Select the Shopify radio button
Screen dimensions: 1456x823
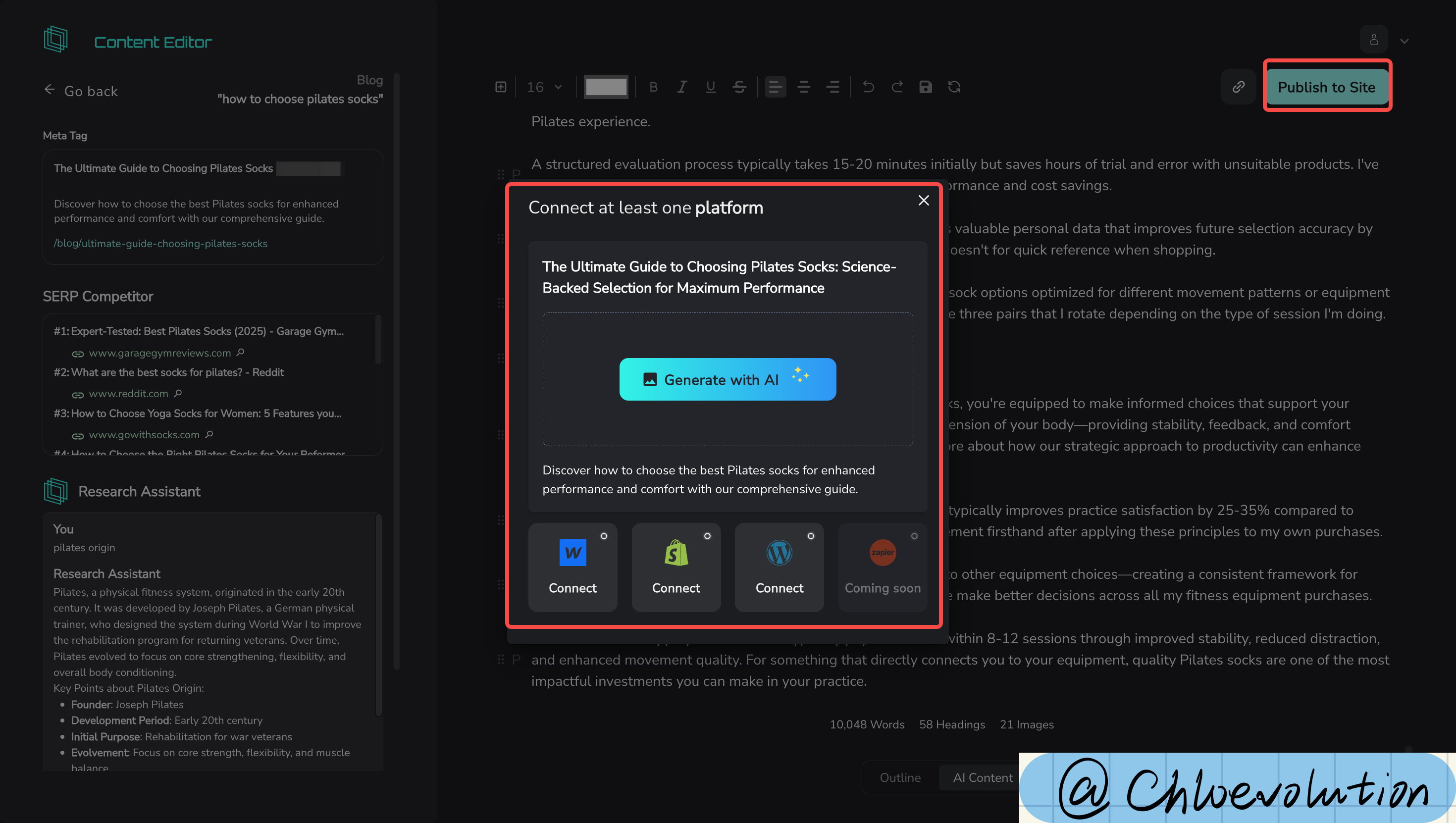coord(707,536)
